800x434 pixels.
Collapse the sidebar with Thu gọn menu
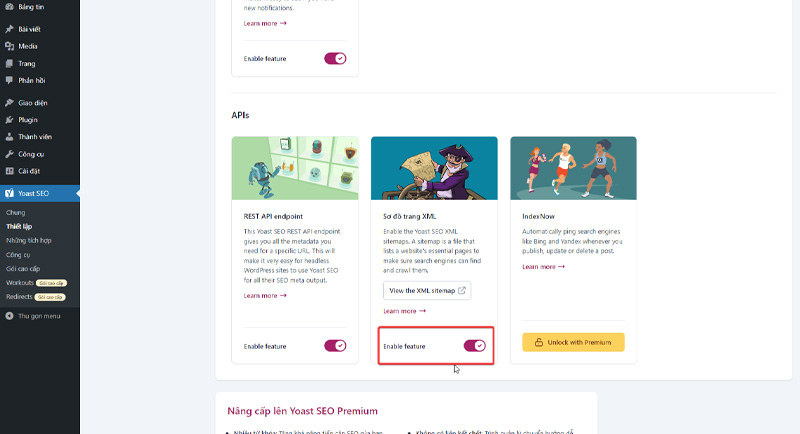[33, 316]
